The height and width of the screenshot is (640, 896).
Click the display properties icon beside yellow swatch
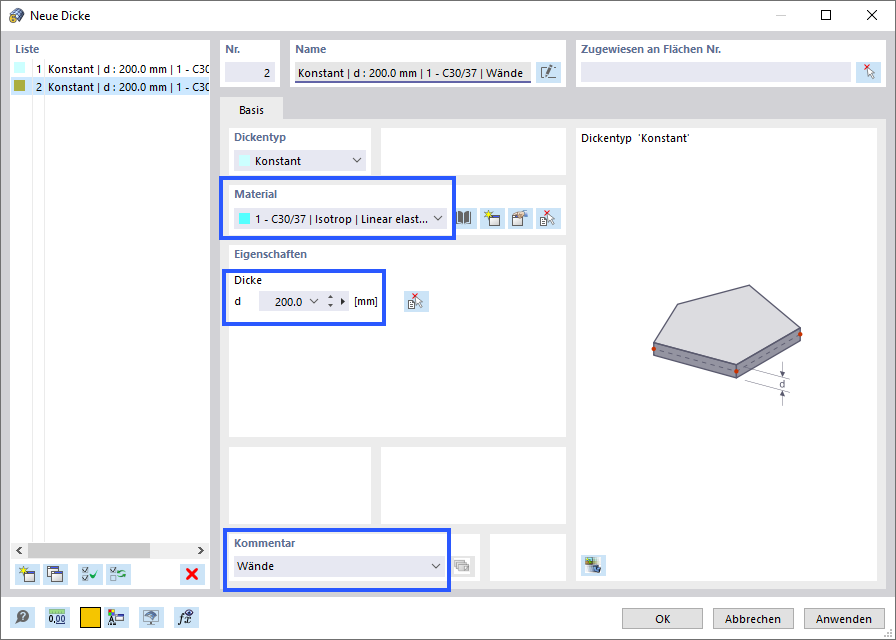[x=116, y=618]
